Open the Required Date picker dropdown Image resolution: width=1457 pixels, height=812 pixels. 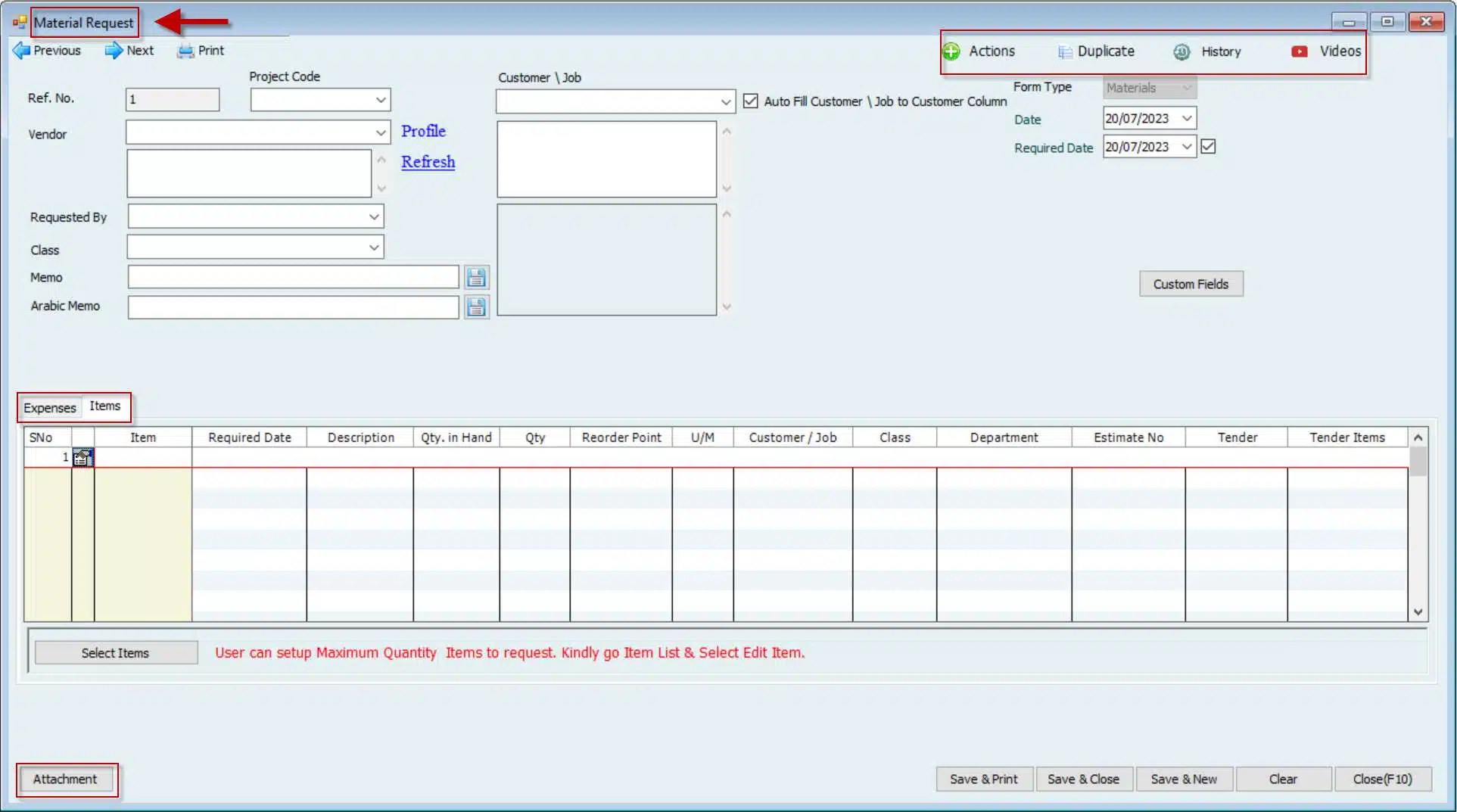tap(1187, 147)
